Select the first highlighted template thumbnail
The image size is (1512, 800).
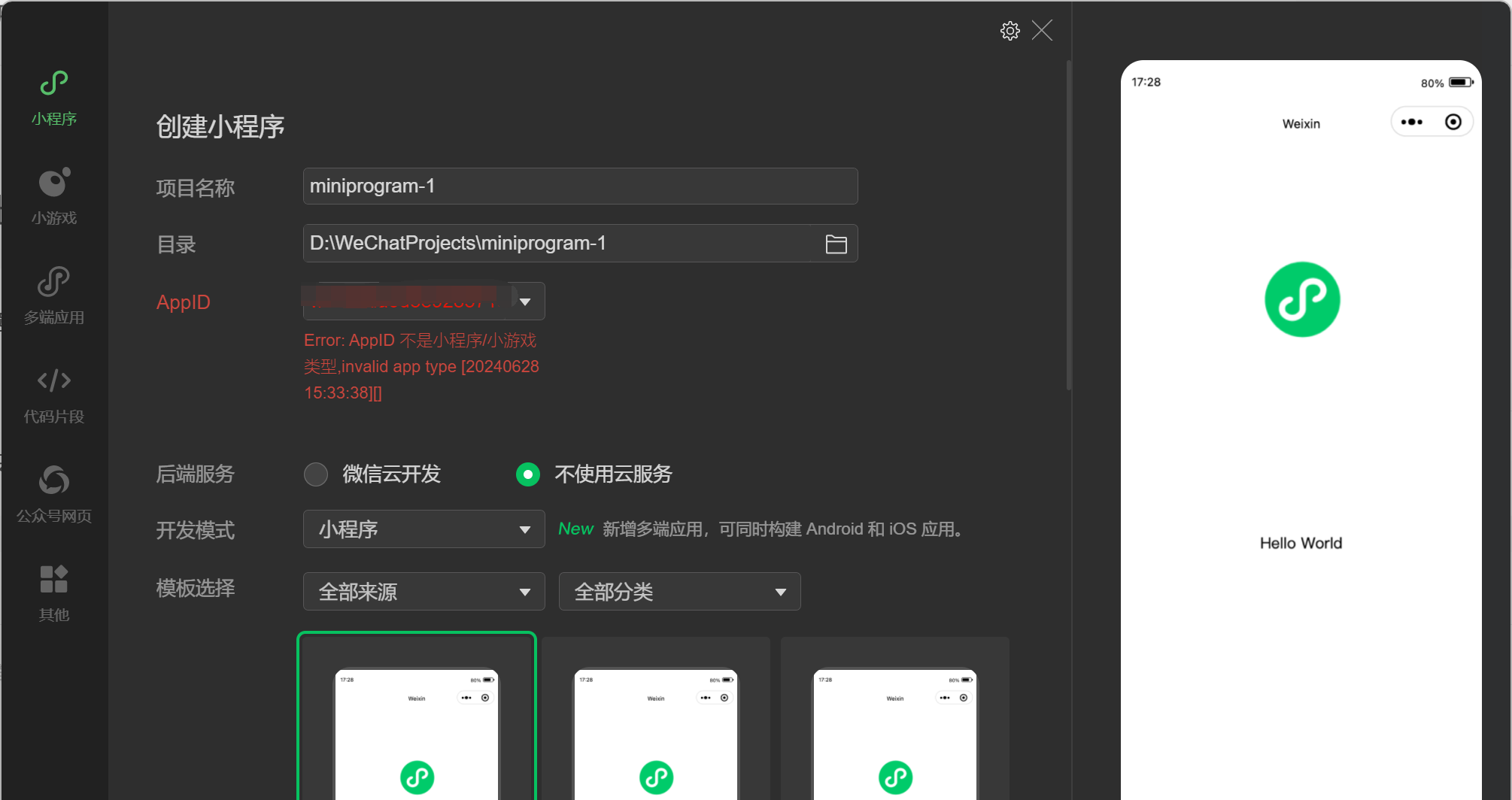click(x=417, y=717)
